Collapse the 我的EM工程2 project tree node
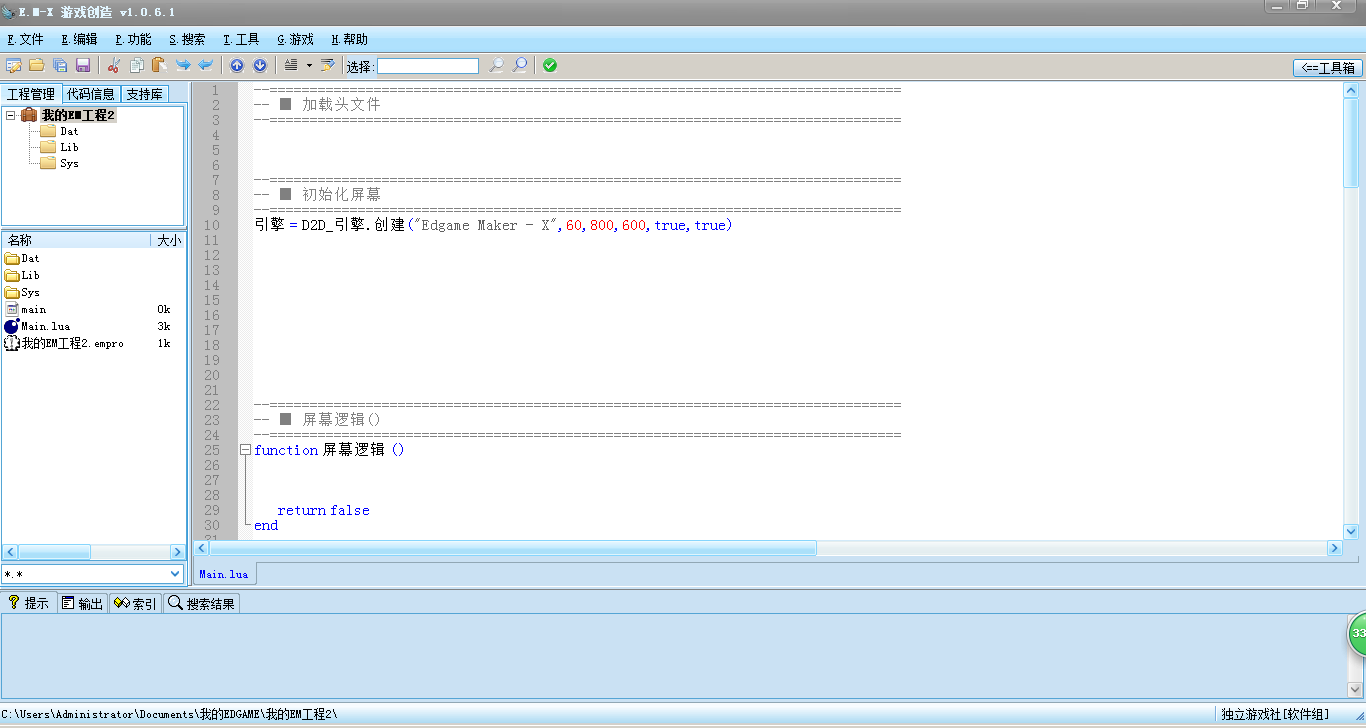 click(10, 115)
